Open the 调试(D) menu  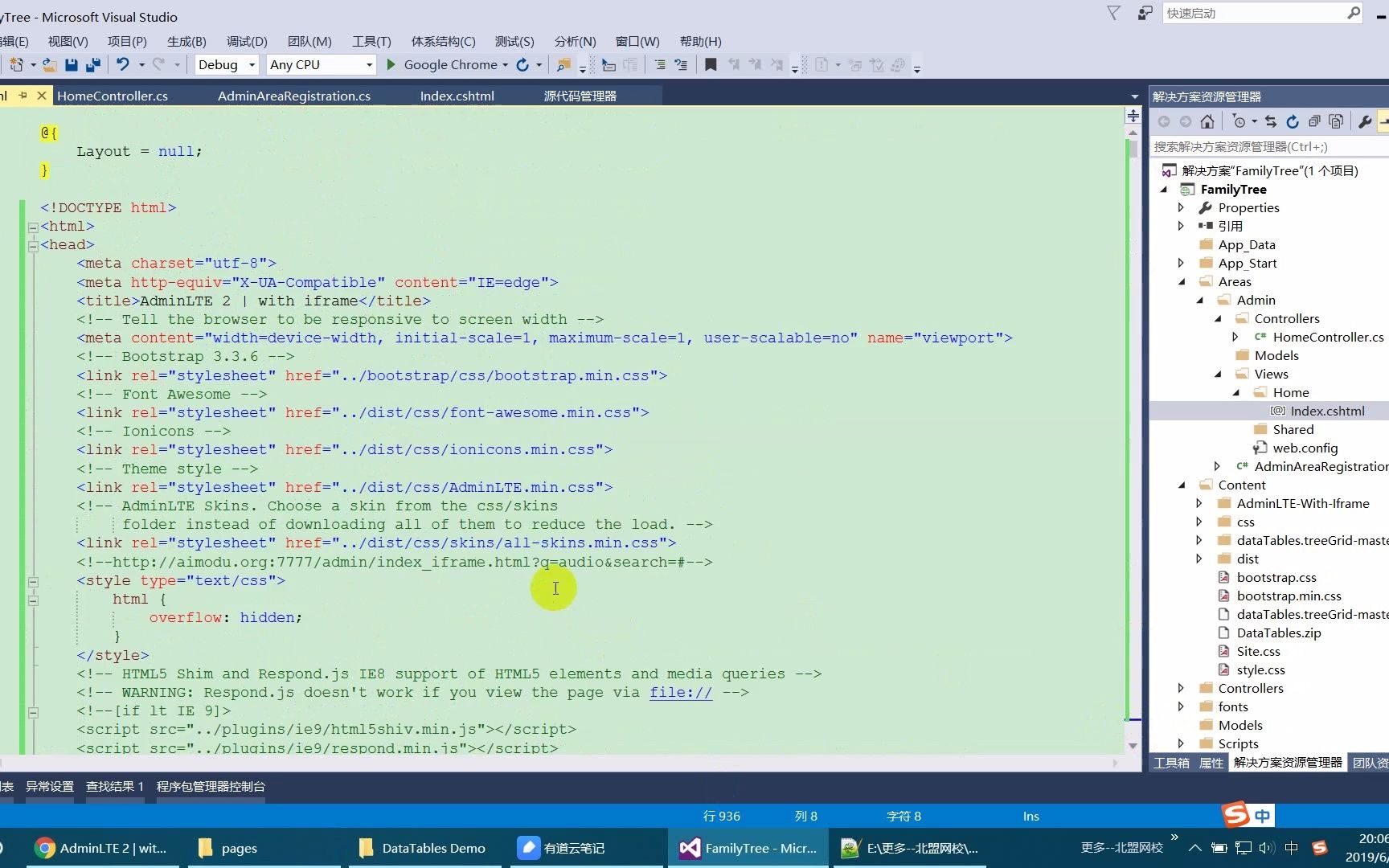247,41
